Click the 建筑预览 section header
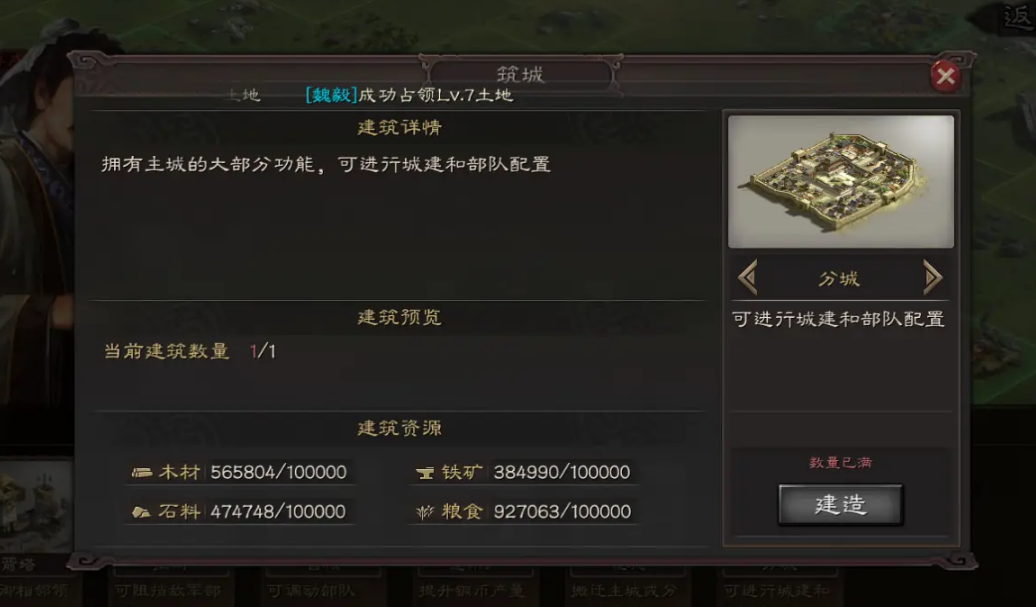The width and height of the screenshot is (1036, 607). tap(399, 318)
